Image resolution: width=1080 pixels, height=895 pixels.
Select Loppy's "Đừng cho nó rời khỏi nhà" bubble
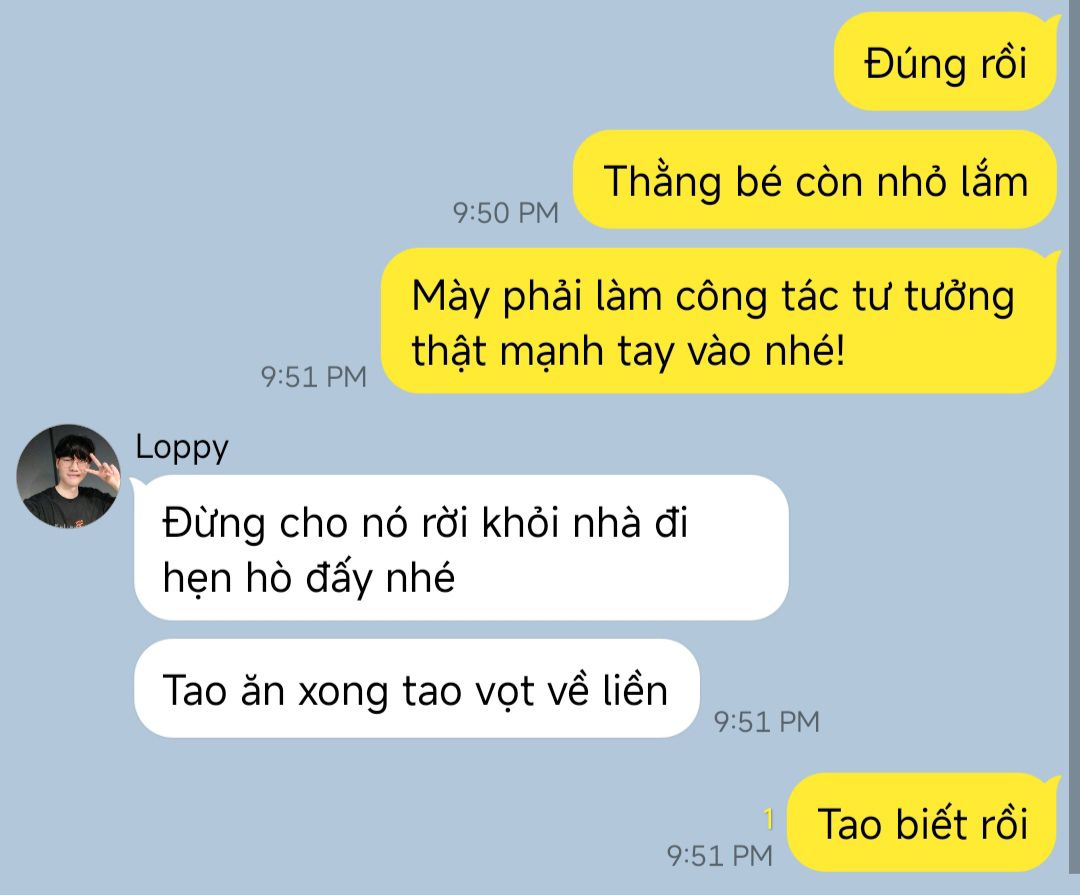coord(461,548)
